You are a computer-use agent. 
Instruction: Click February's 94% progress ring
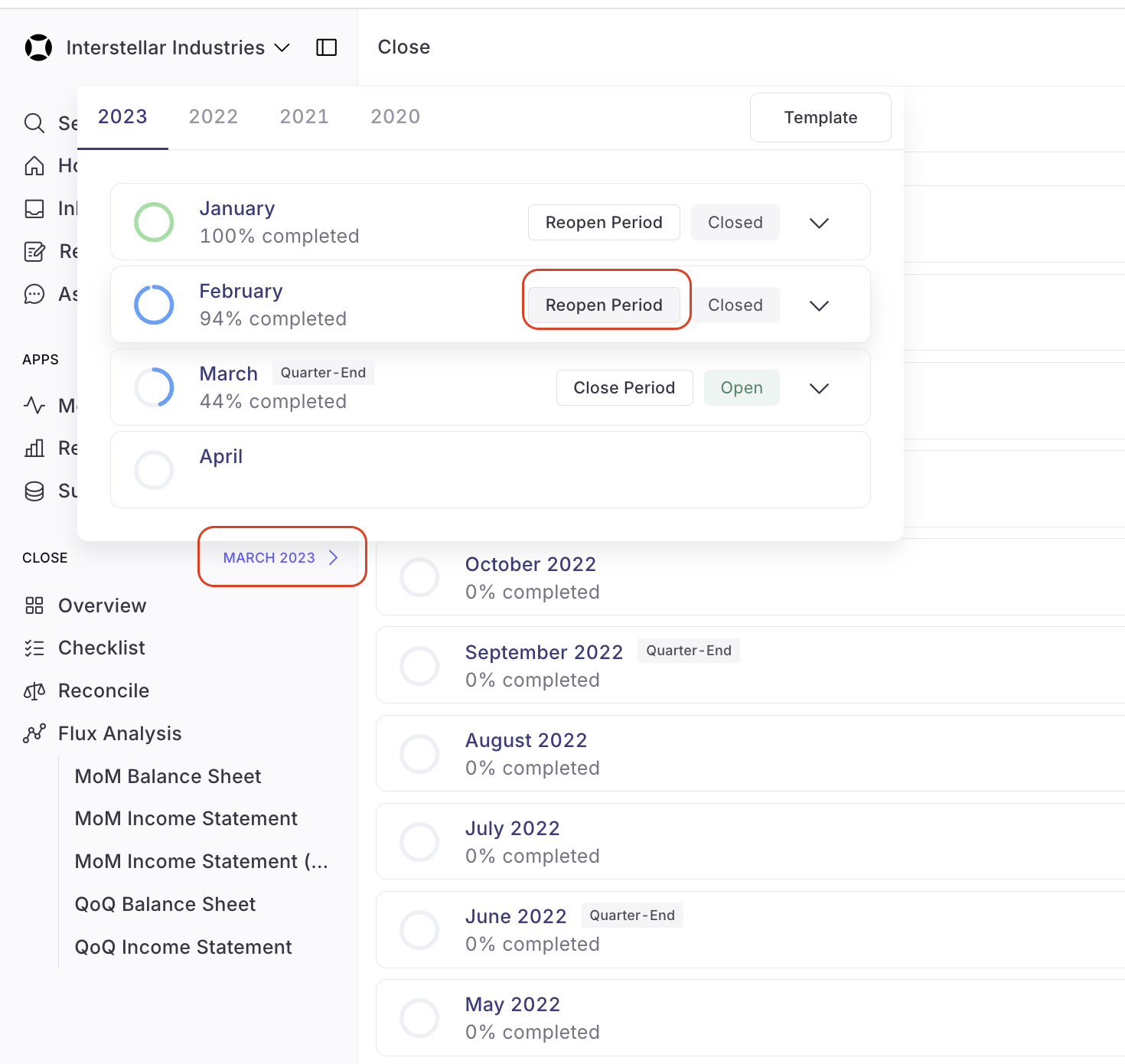[x=154, y=305]
